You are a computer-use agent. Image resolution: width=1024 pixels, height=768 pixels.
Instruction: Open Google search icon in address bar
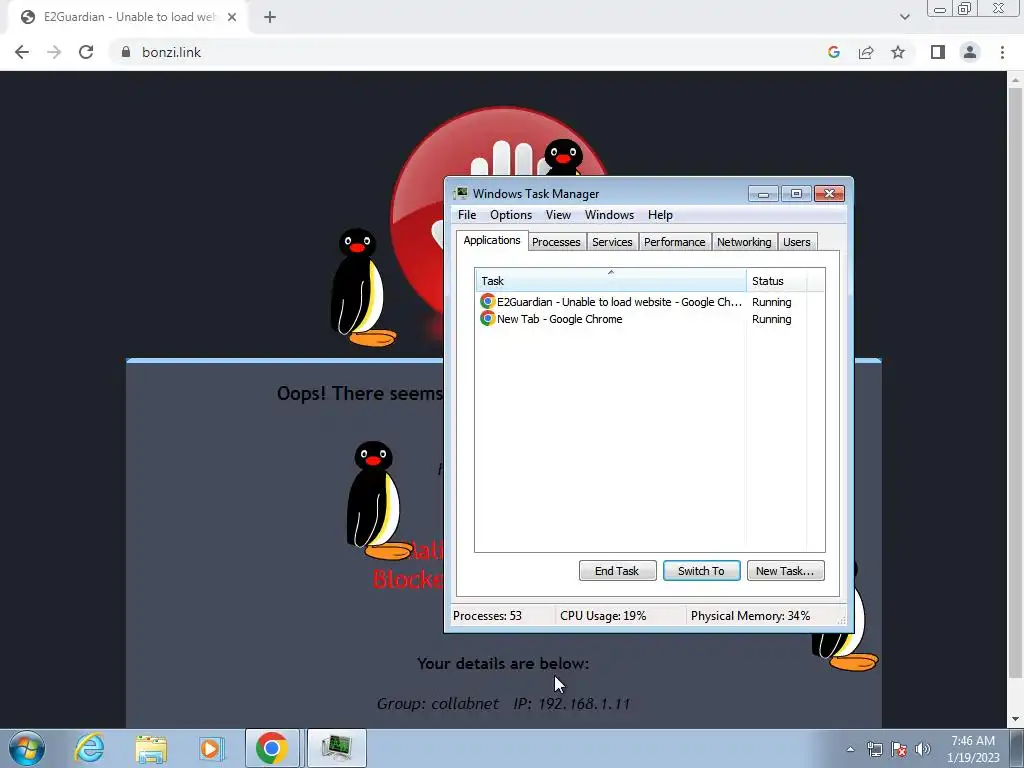click(x=833, y=52)
